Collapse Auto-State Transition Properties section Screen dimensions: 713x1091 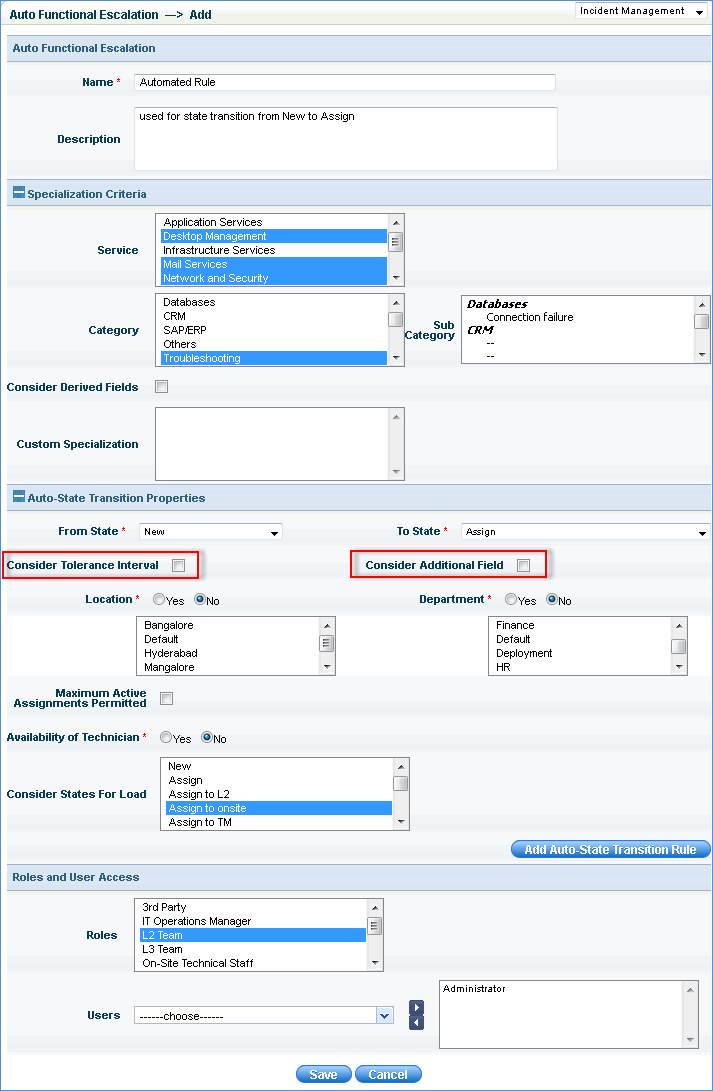[19, 497]
